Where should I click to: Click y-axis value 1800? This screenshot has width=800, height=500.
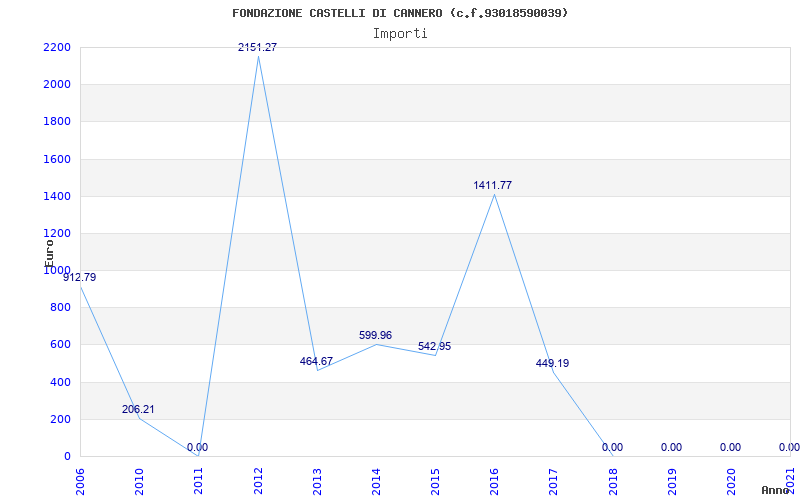coord(58,122)
